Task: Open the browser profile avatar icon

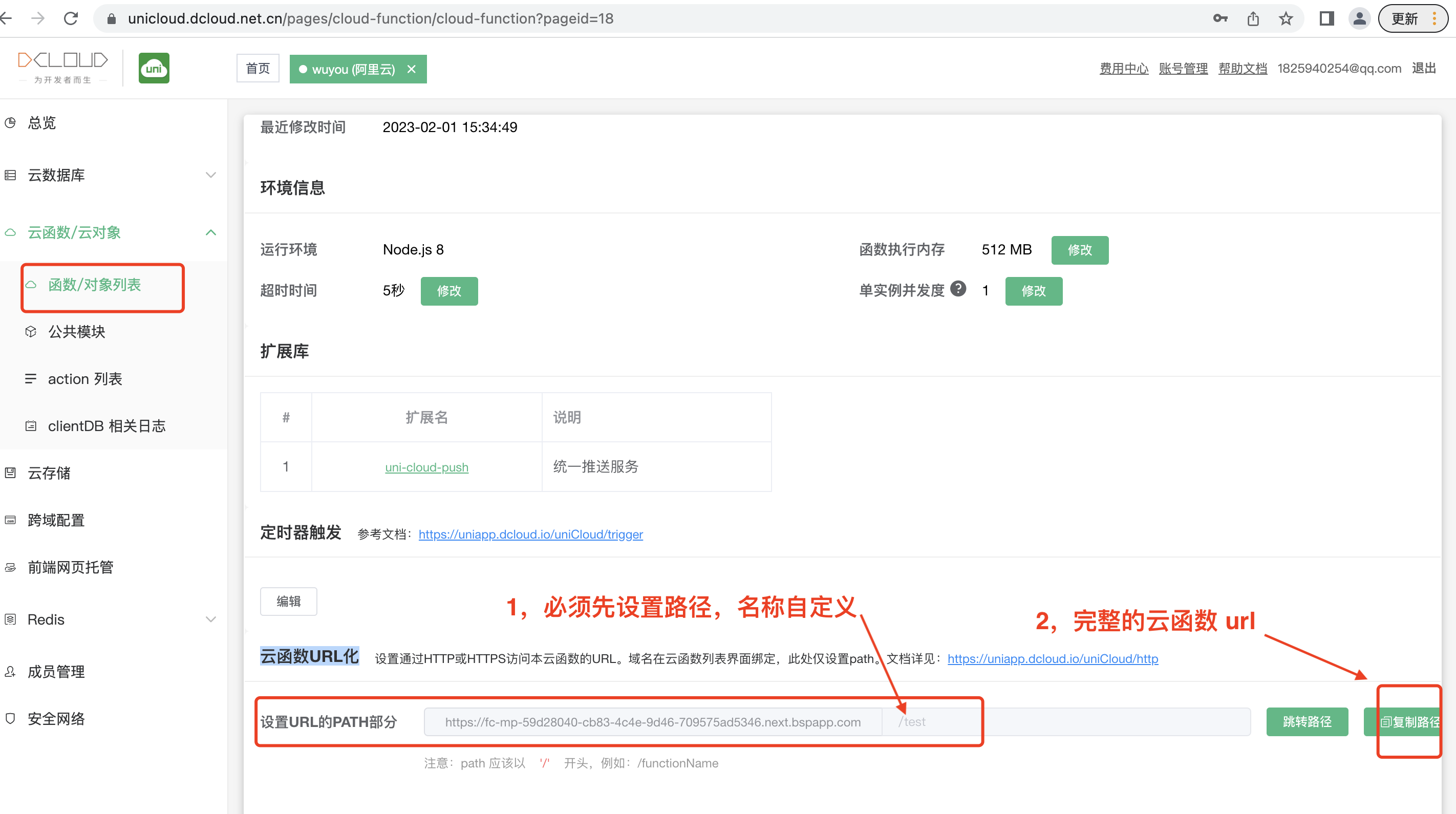Action: coord(1359,18)
